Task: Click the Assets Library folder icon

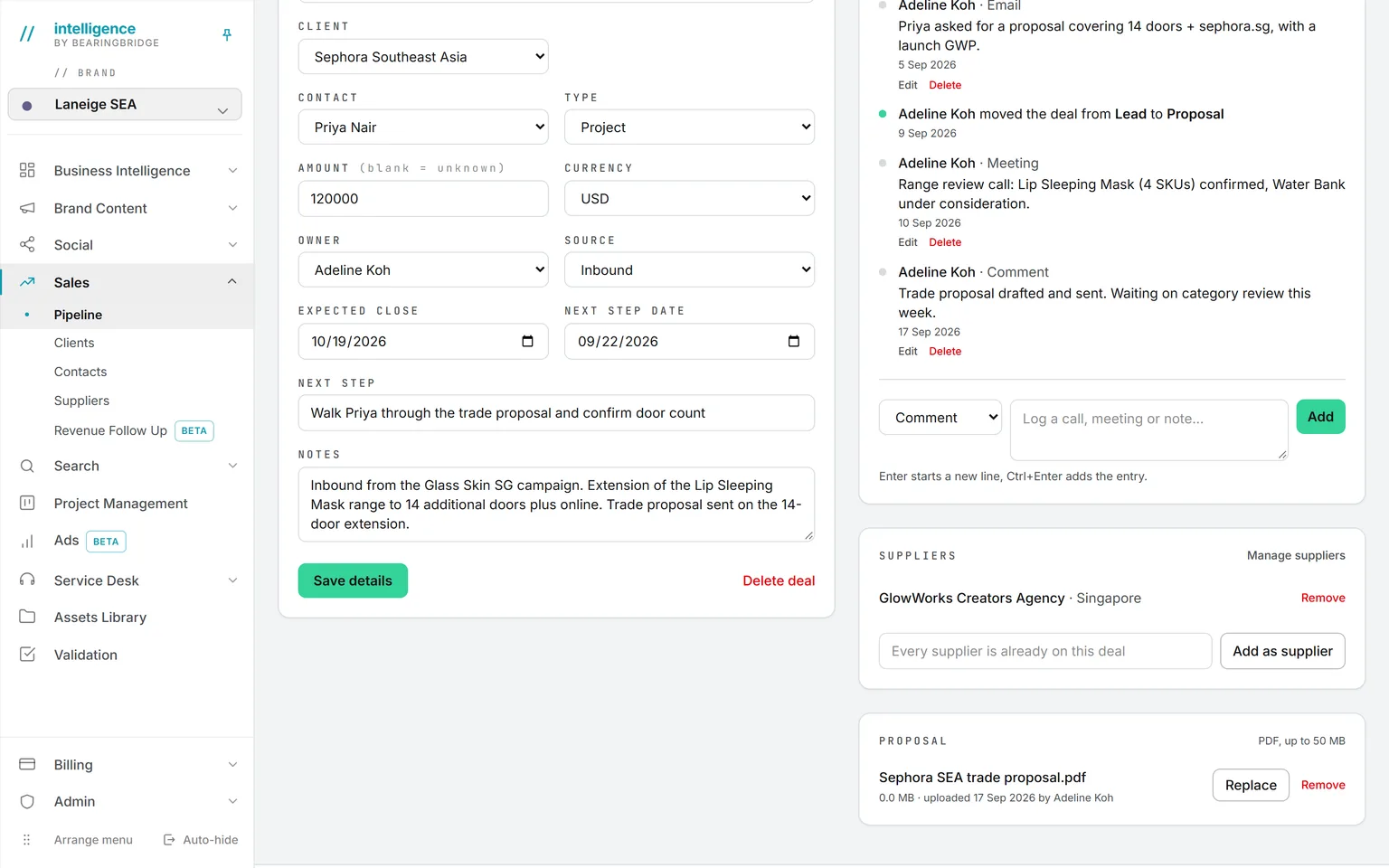Action: pos(27,617)
